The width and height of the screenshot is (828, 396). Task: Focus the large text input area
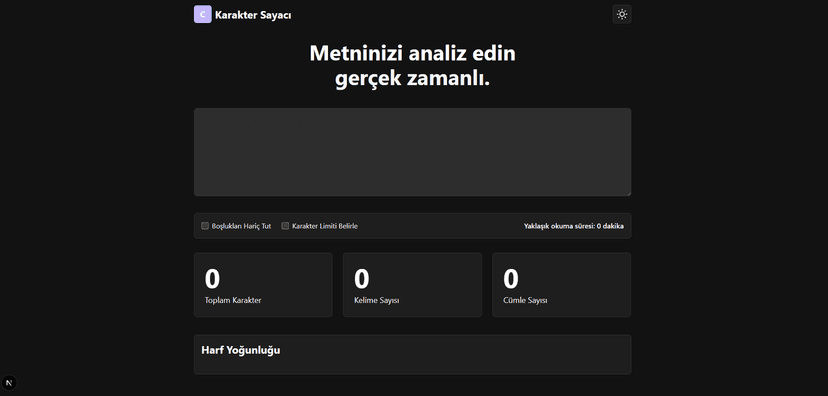coord(412,152)
